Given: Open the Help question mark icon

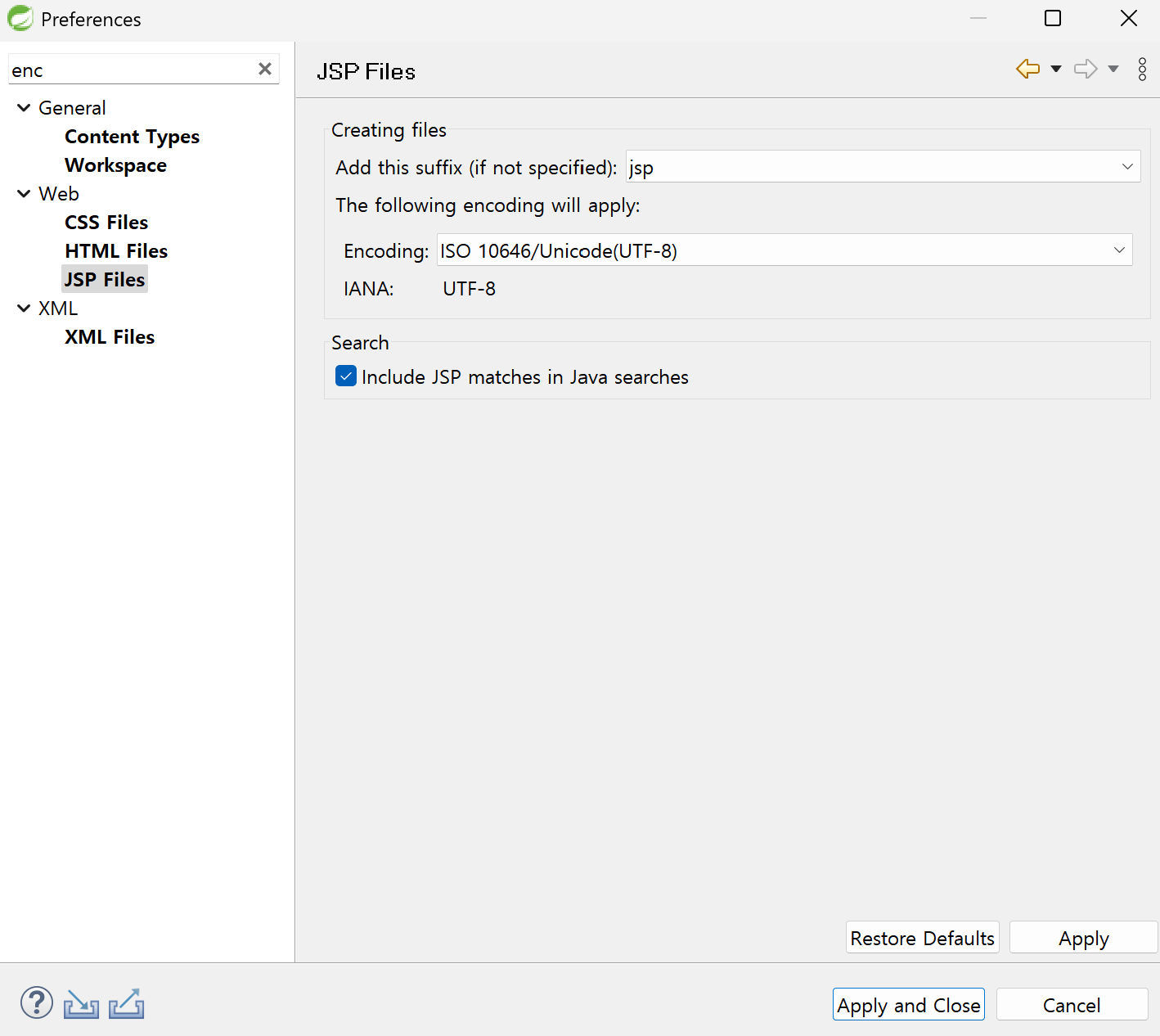Looking at the screenshot, I should (x=37, y=1003).
